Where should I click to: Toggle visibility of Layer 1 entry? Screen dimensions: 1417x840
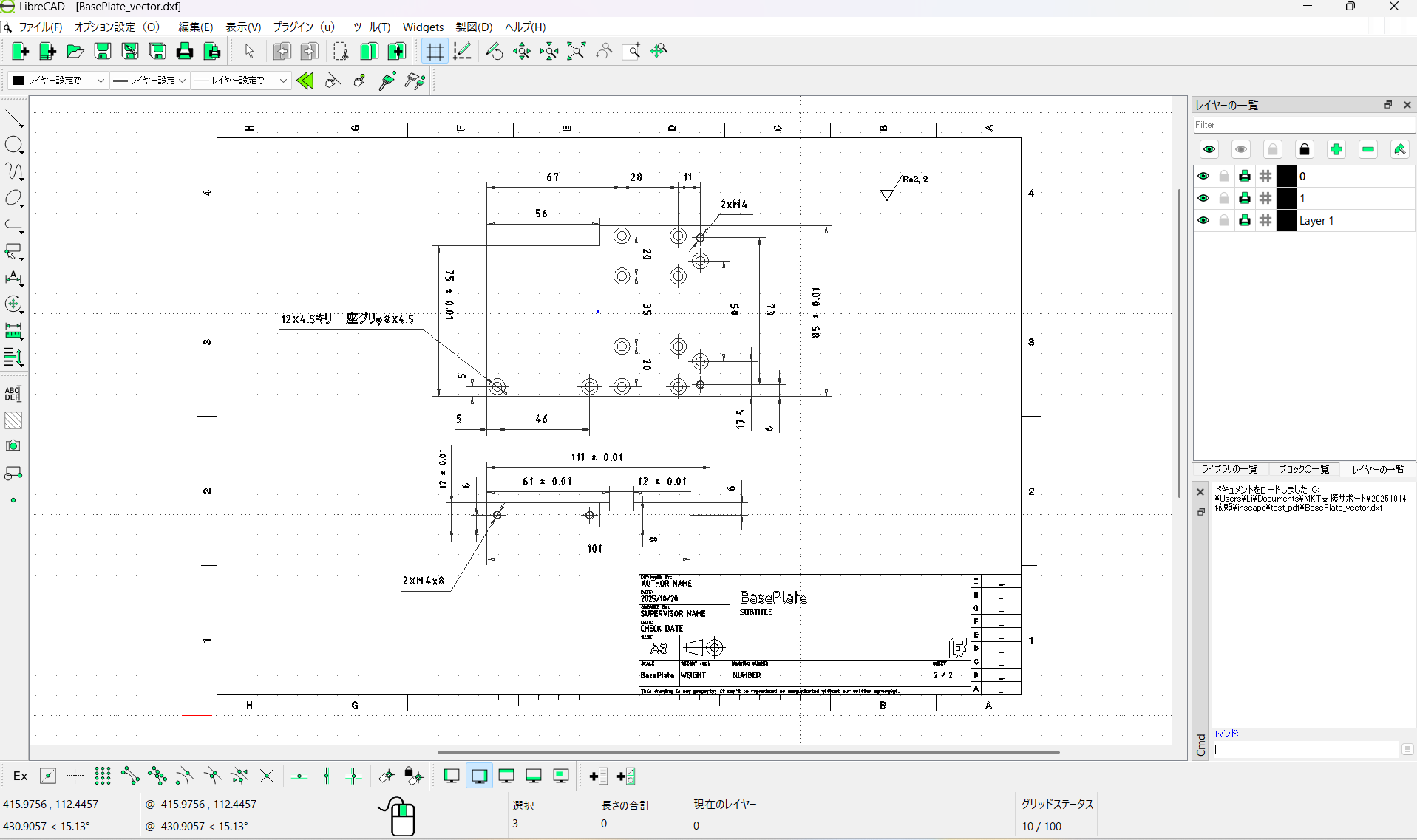pos(1203,220)
